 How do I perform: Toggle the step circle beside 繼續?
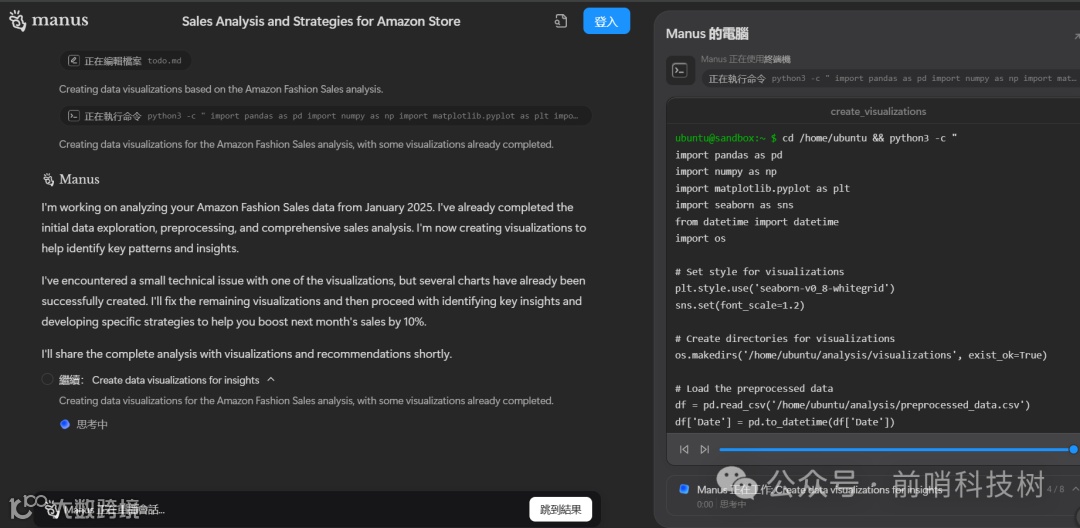pos(47,379)
